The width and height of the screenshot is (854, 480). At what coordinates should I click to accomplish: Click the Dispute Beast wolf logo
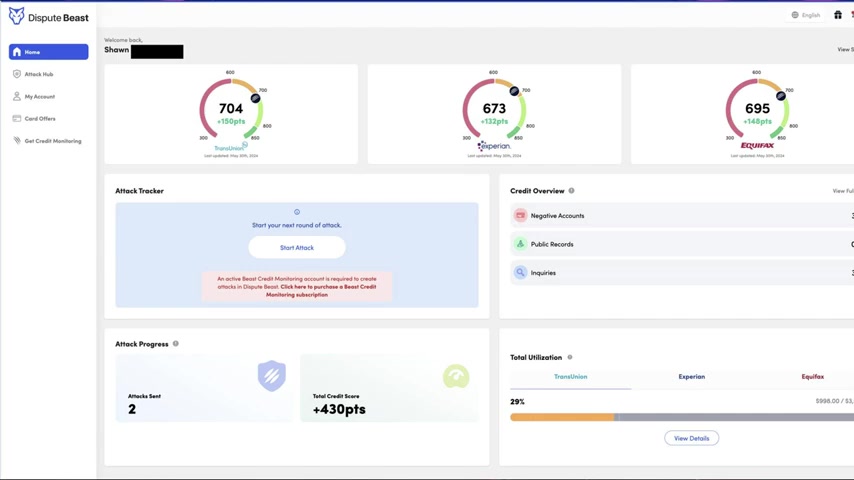pos(16,16)
